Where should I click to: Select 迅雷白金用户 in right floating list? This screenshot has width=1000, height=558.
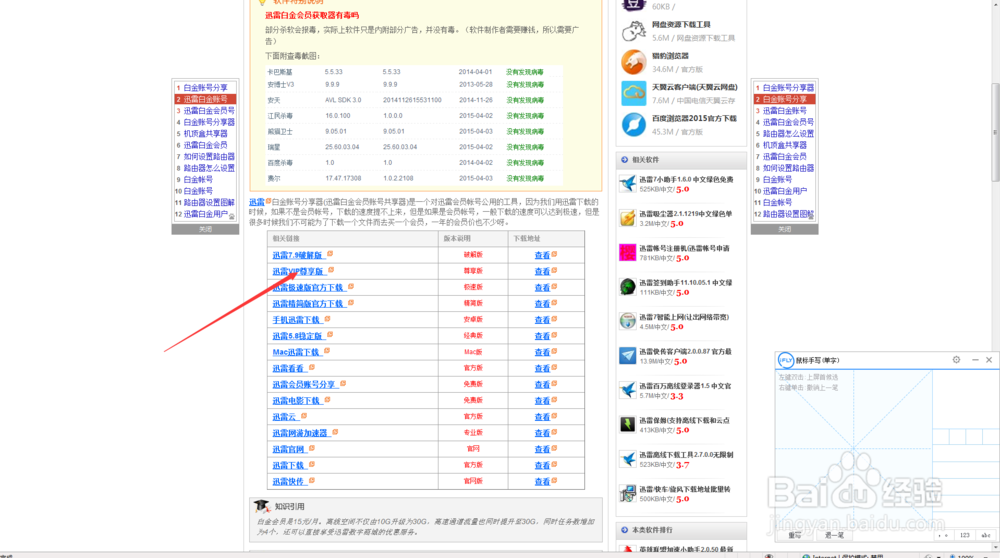tap(784, 191)
